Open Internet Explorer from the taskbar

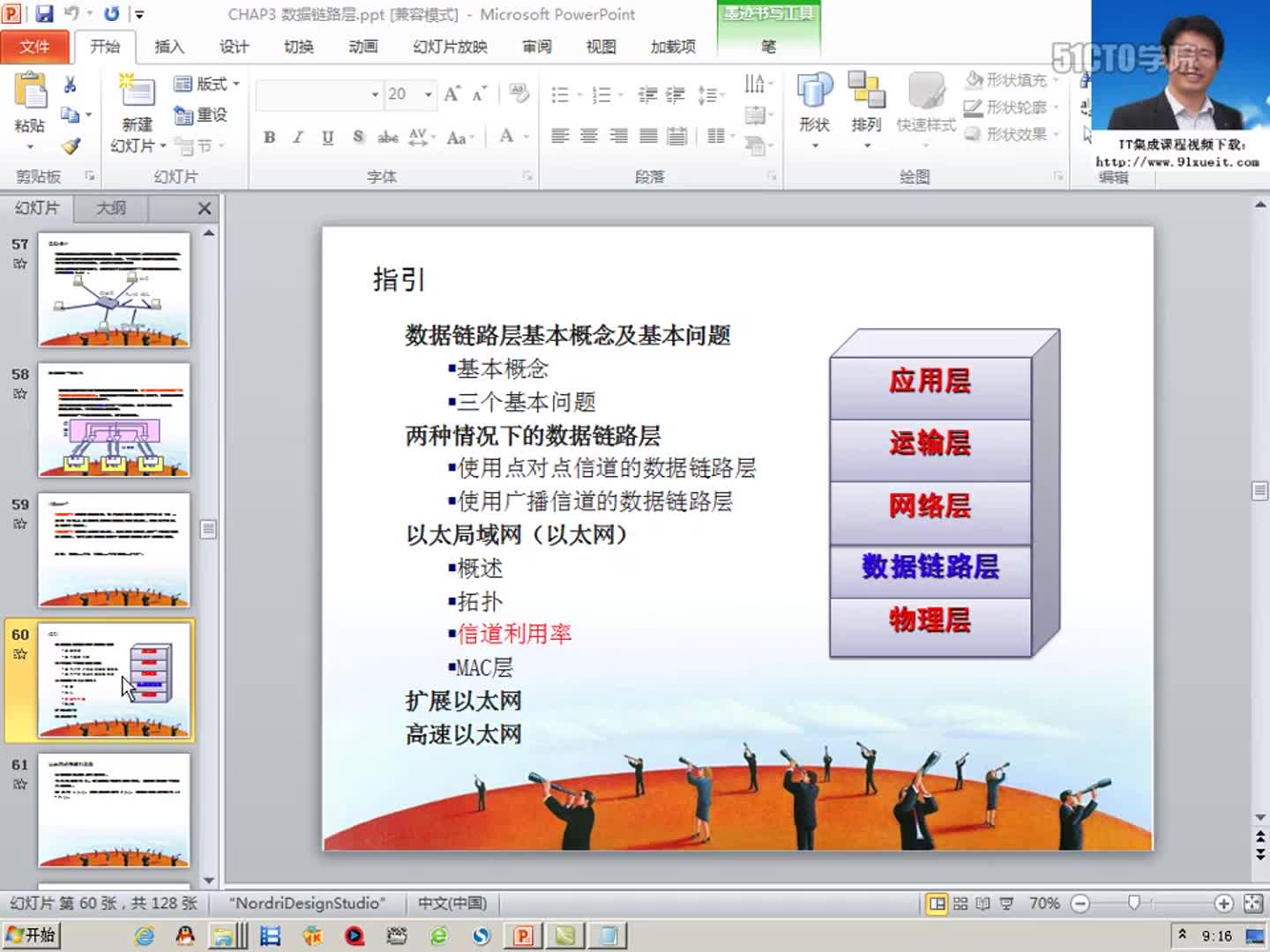tap(145, 935)
